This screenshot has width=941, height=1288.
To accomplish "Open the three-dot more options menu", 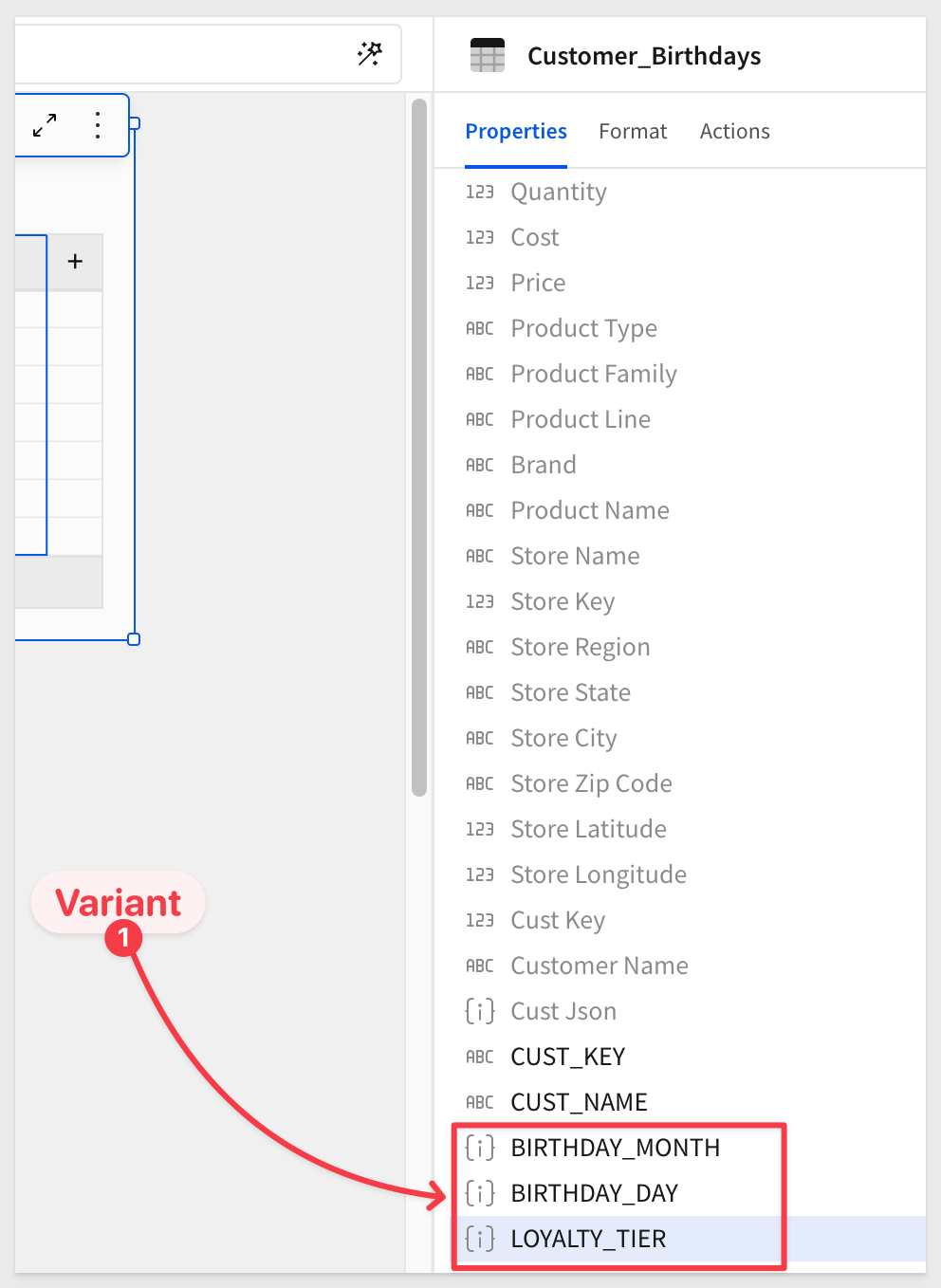I will click(98, 125).
